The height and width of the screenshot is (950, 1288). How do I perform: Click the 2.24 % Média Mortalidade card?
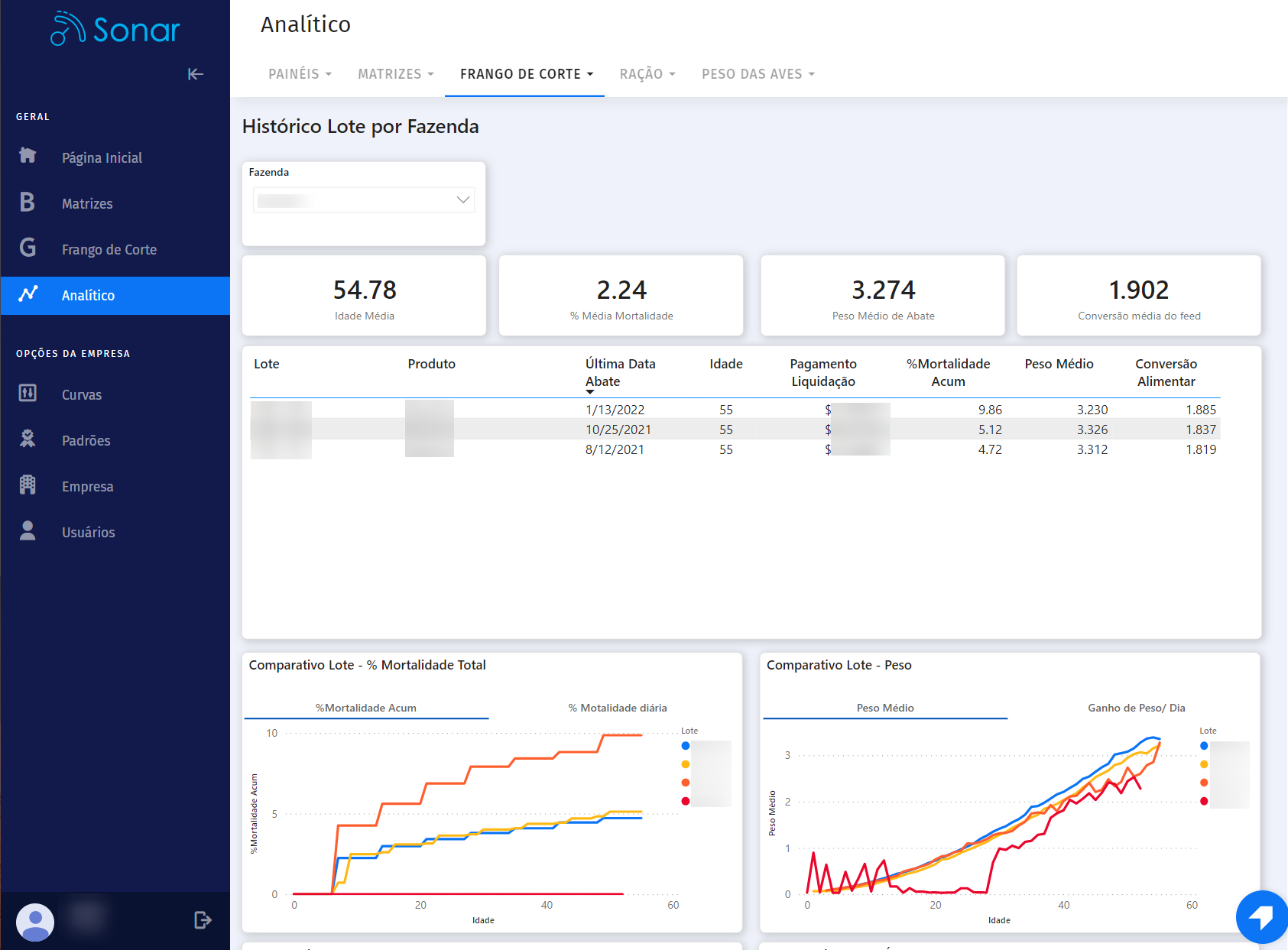(x=621, y=296)
